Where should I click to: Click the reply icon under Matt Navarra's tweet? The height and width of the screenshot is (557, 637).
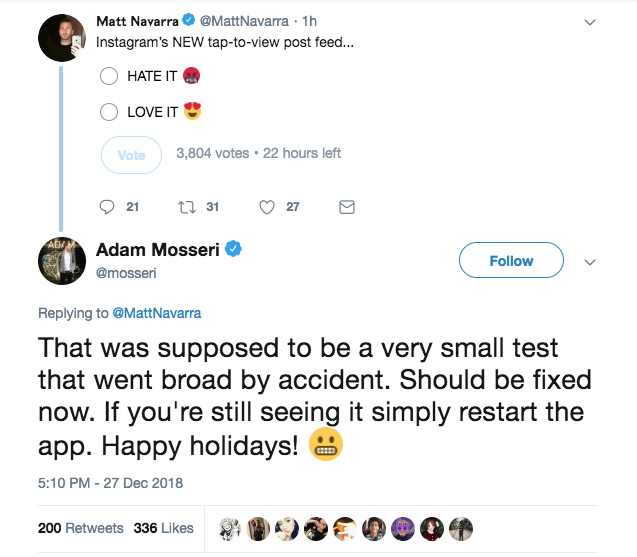(107, 207)
